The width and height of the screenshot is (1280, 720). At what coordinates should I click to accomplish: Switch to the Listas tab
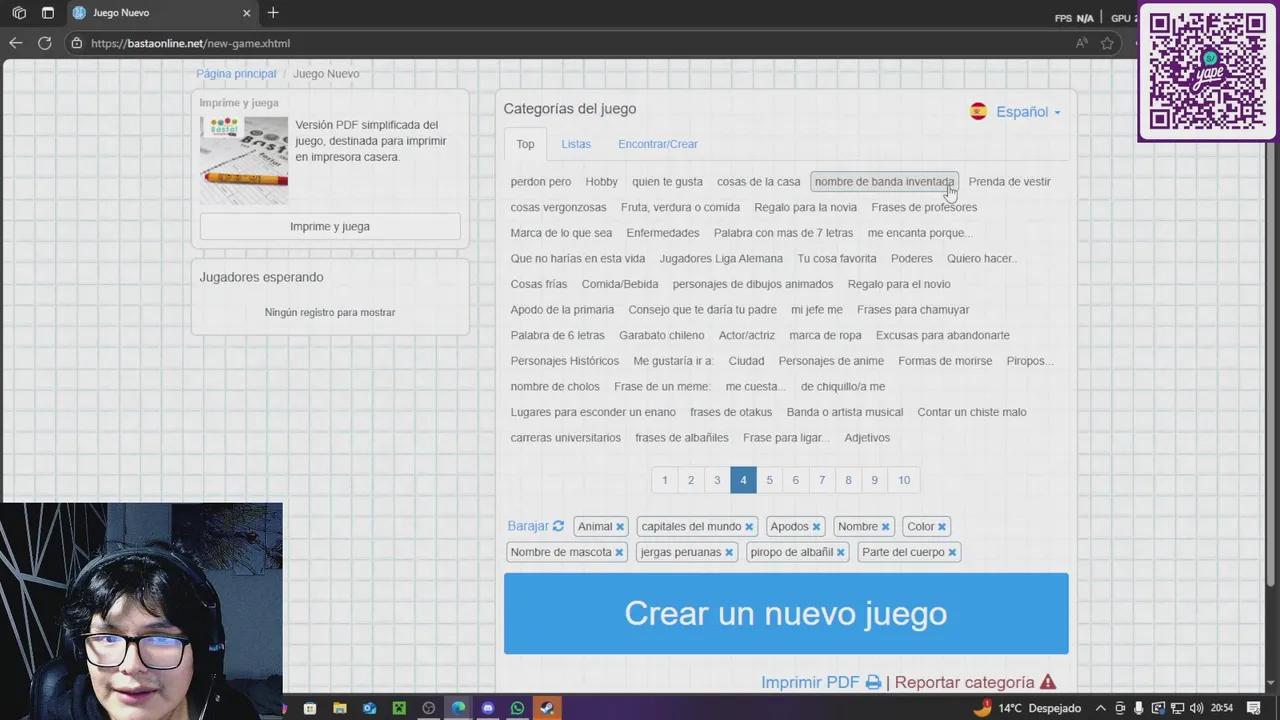[576, 144]
